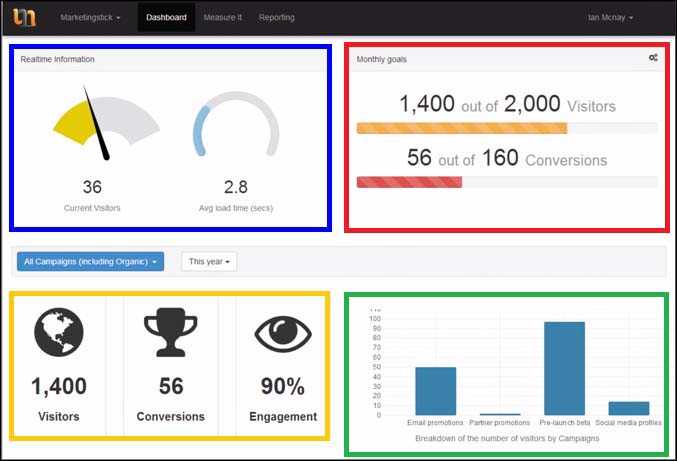Select the Social media profiles bar
Screen dimensions: 677x461
[628, 408]
